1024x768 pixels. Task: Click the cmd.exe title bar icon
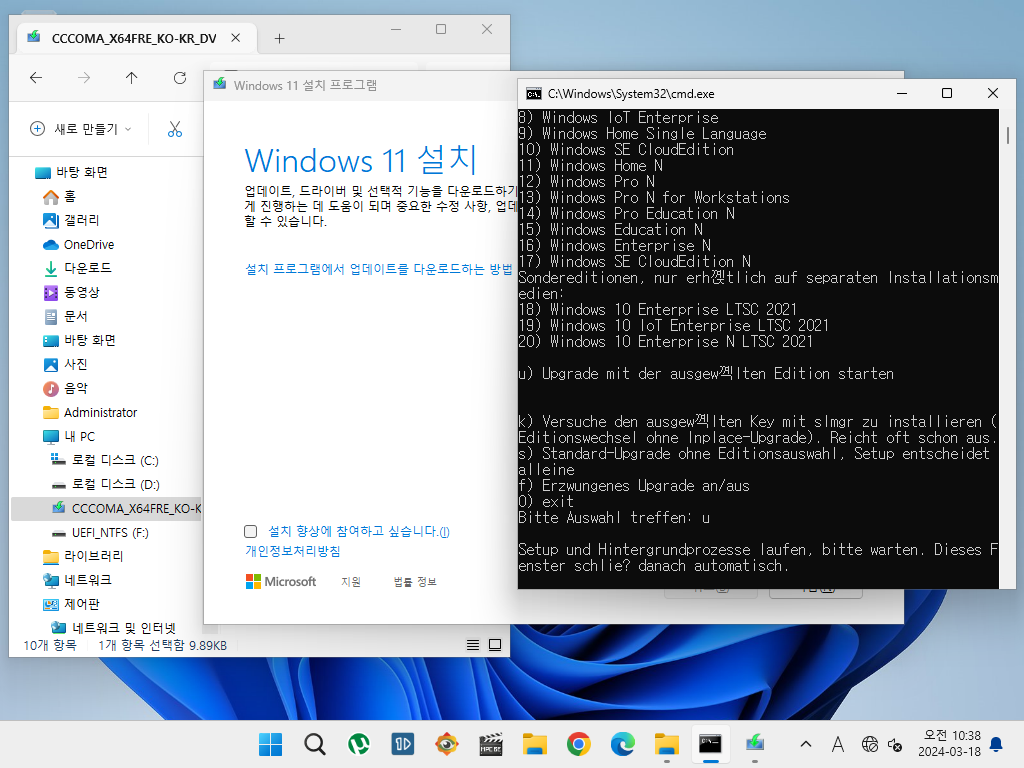[x=534, y=94]
